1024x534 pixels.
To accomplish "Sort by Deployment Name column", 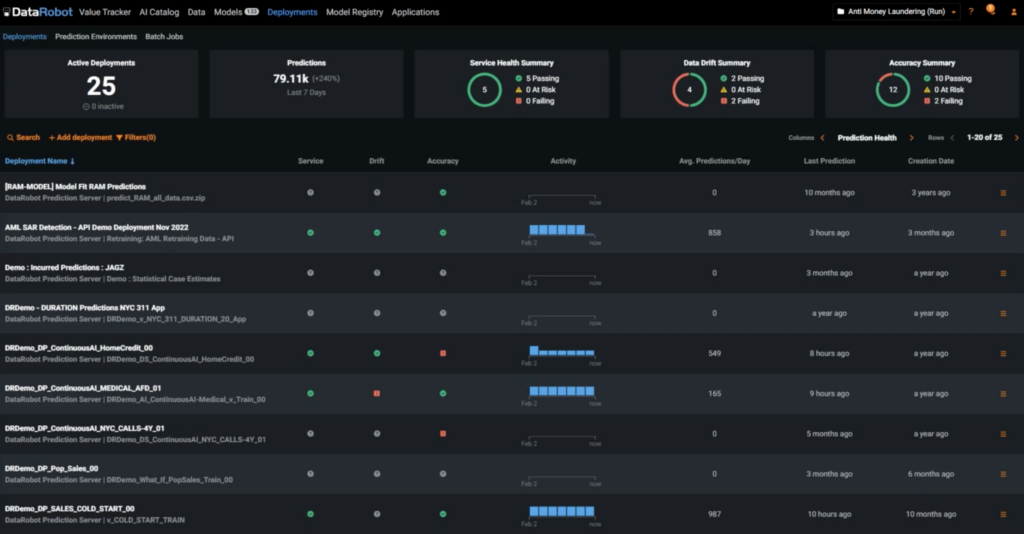I will point(40,161).
